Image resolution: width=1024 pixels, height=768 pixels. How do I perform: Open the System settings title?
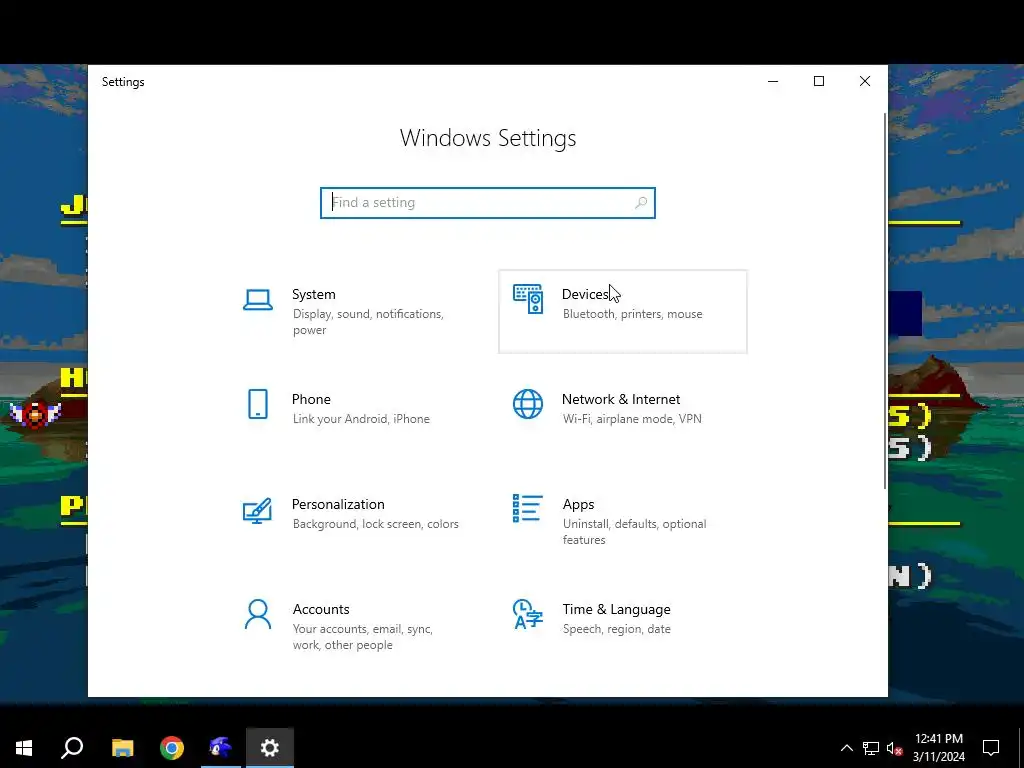click(x=313, y=295)
